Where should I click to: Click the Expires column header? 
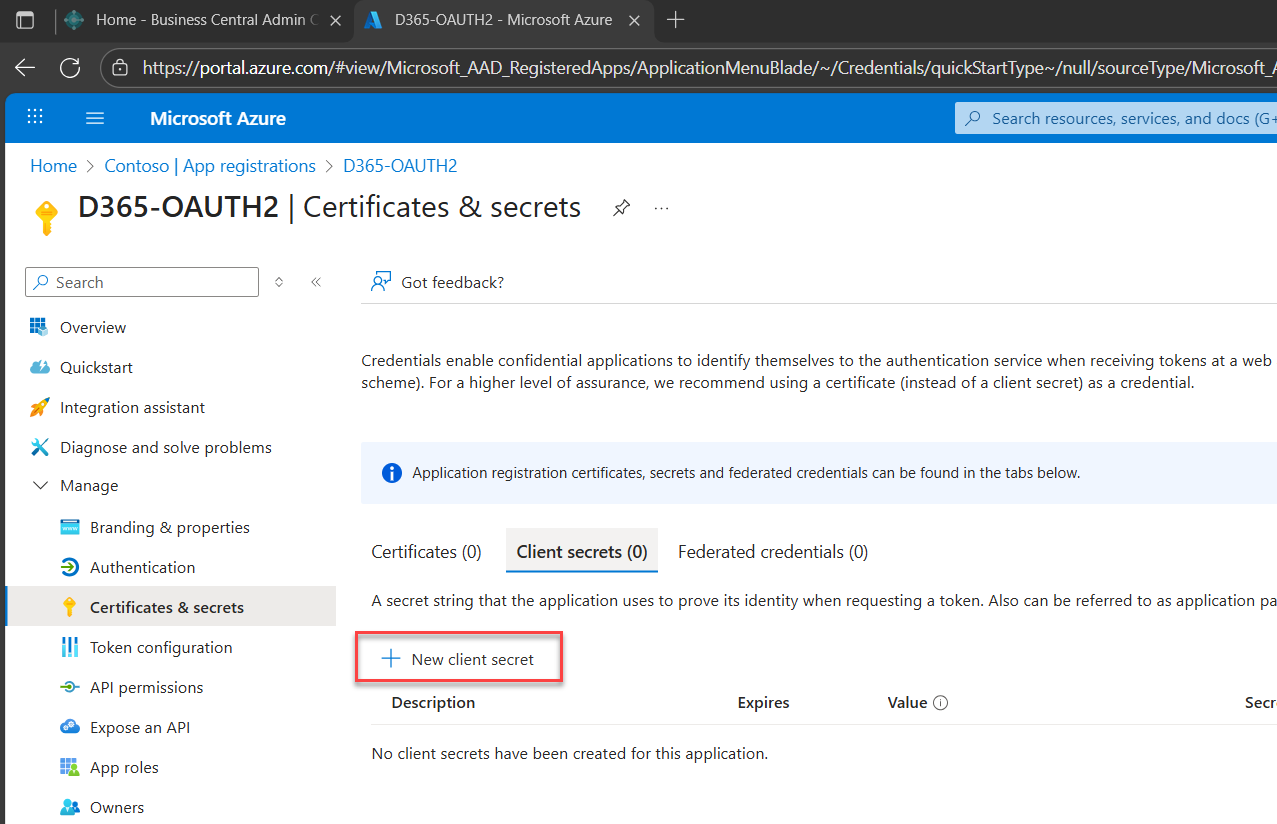[763, 703]
